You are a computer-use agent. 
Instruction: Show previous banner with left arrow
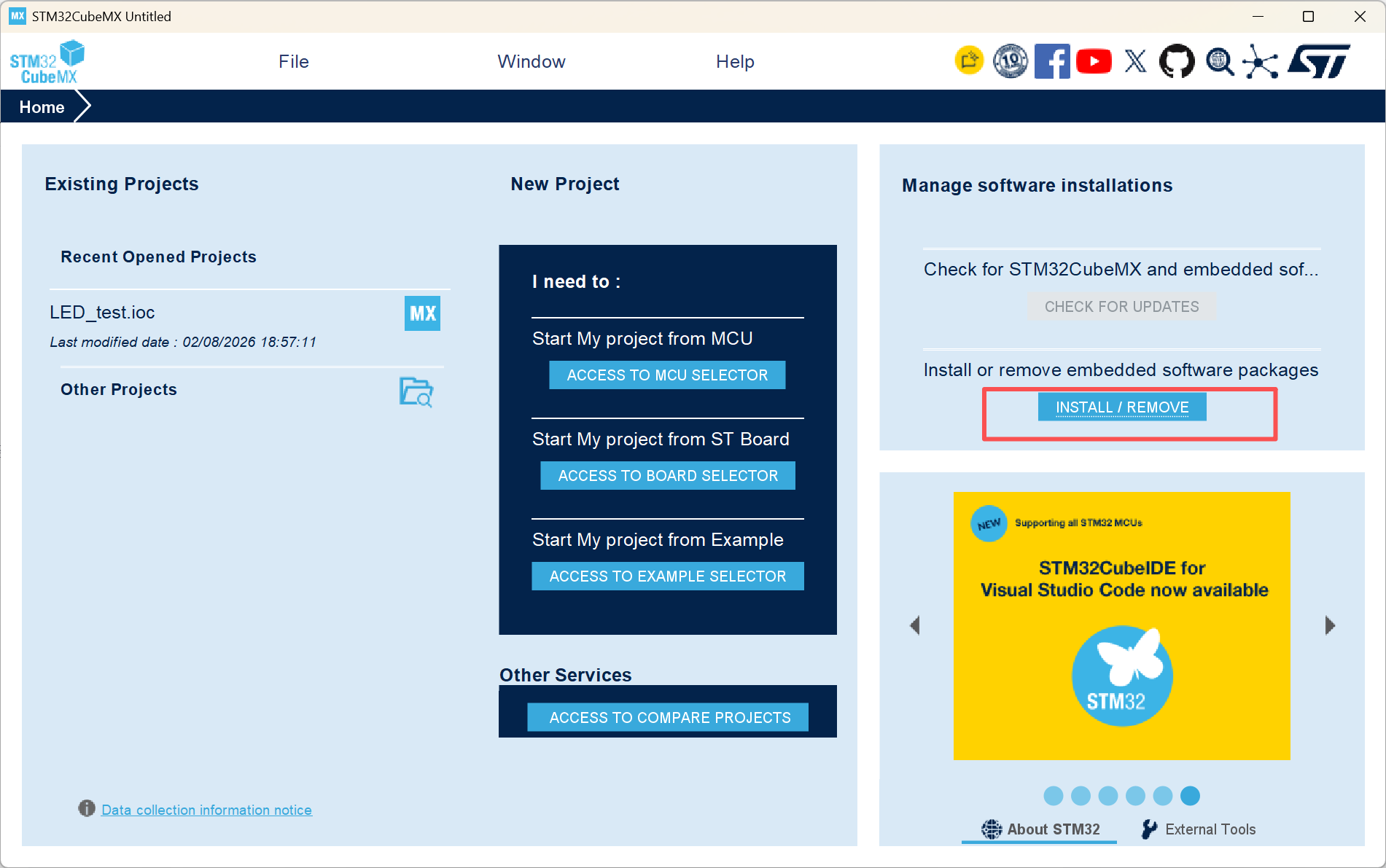(915, 625)
